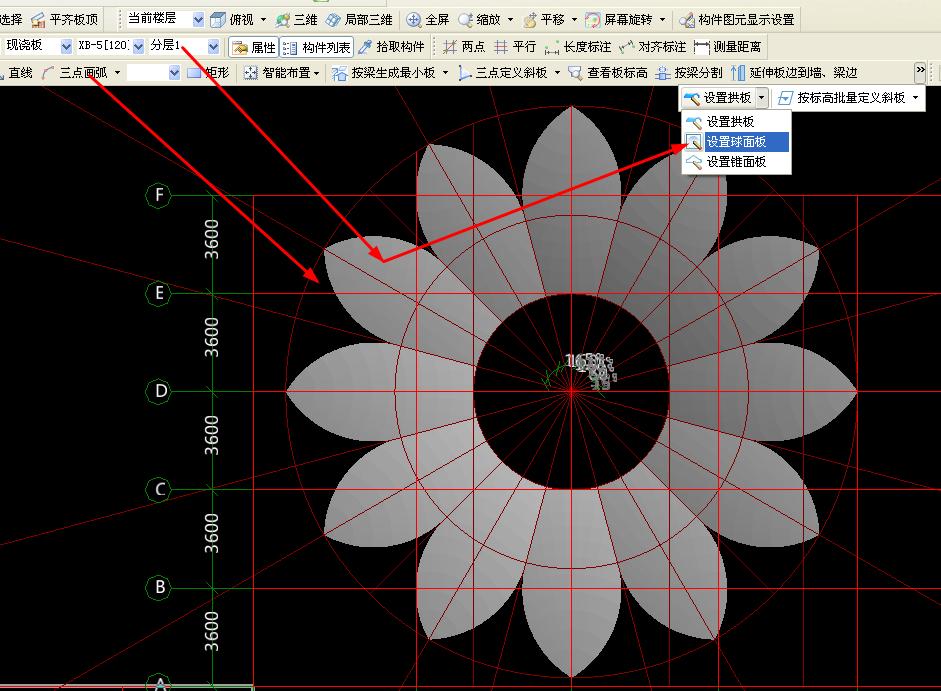The image size is (941, 691).
Task: Click the 全屏 zoom-all tool
Action: [427, 20]
